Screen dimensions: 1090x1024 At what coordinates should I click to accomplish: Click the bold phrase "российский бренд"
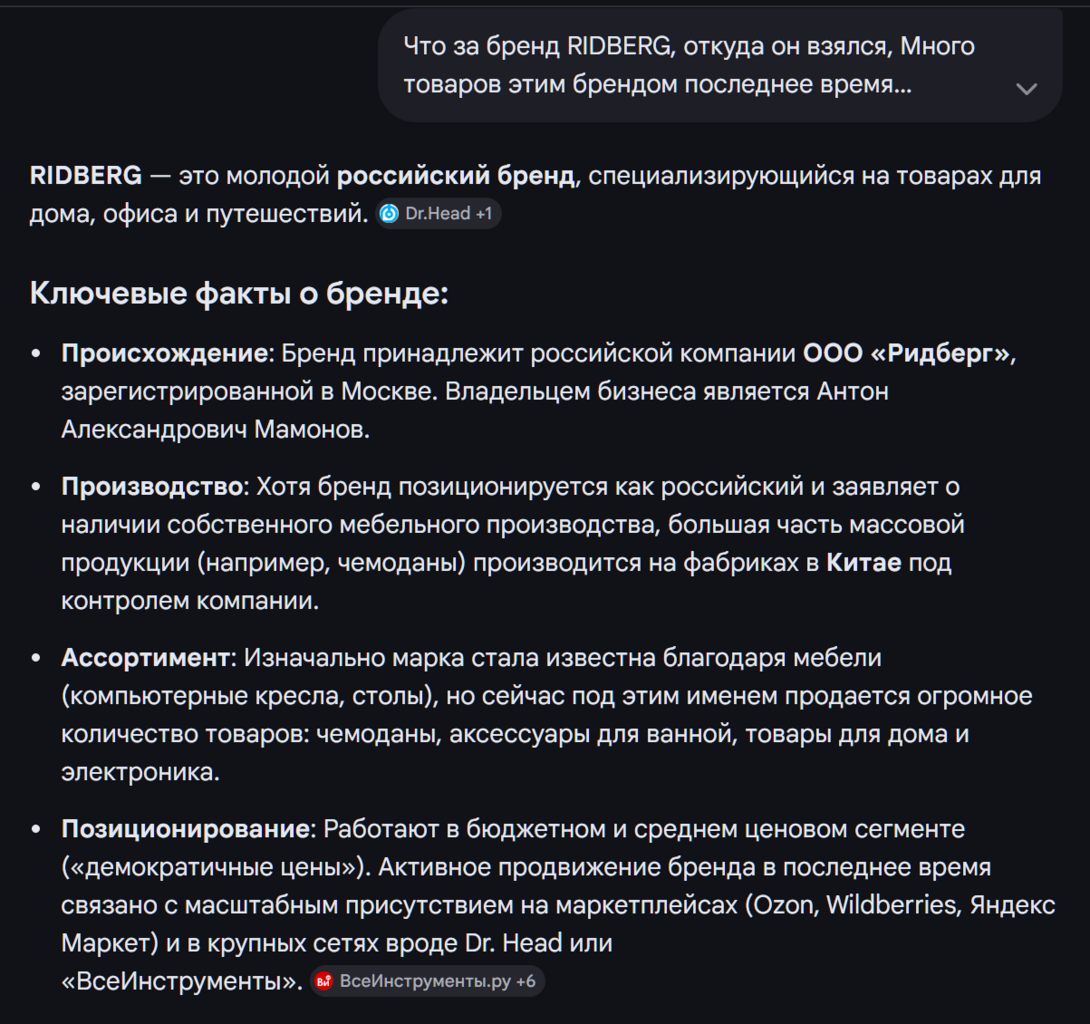point(455,176)
